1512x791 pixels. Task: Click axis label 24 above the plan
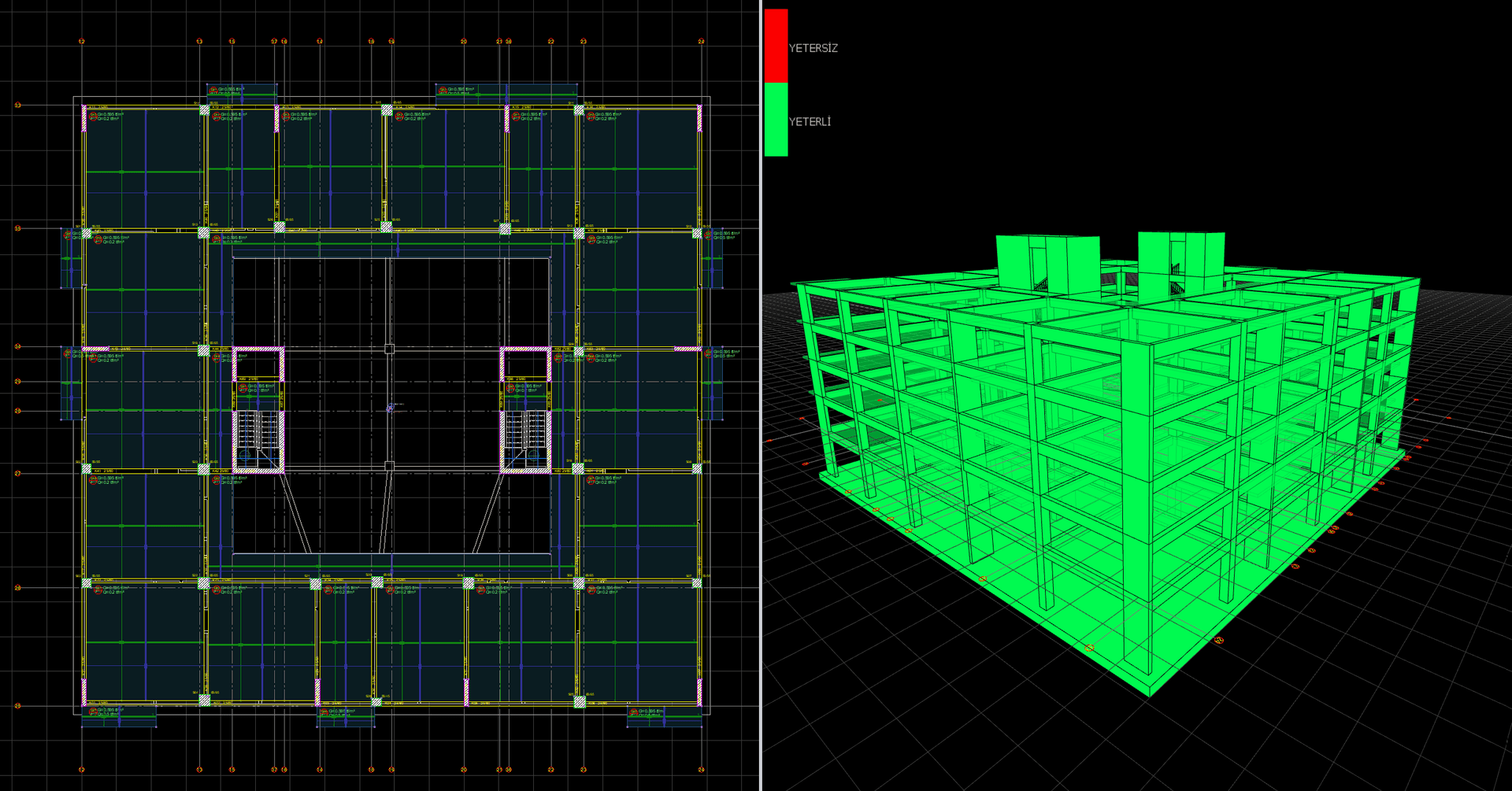tap(701, 42)
